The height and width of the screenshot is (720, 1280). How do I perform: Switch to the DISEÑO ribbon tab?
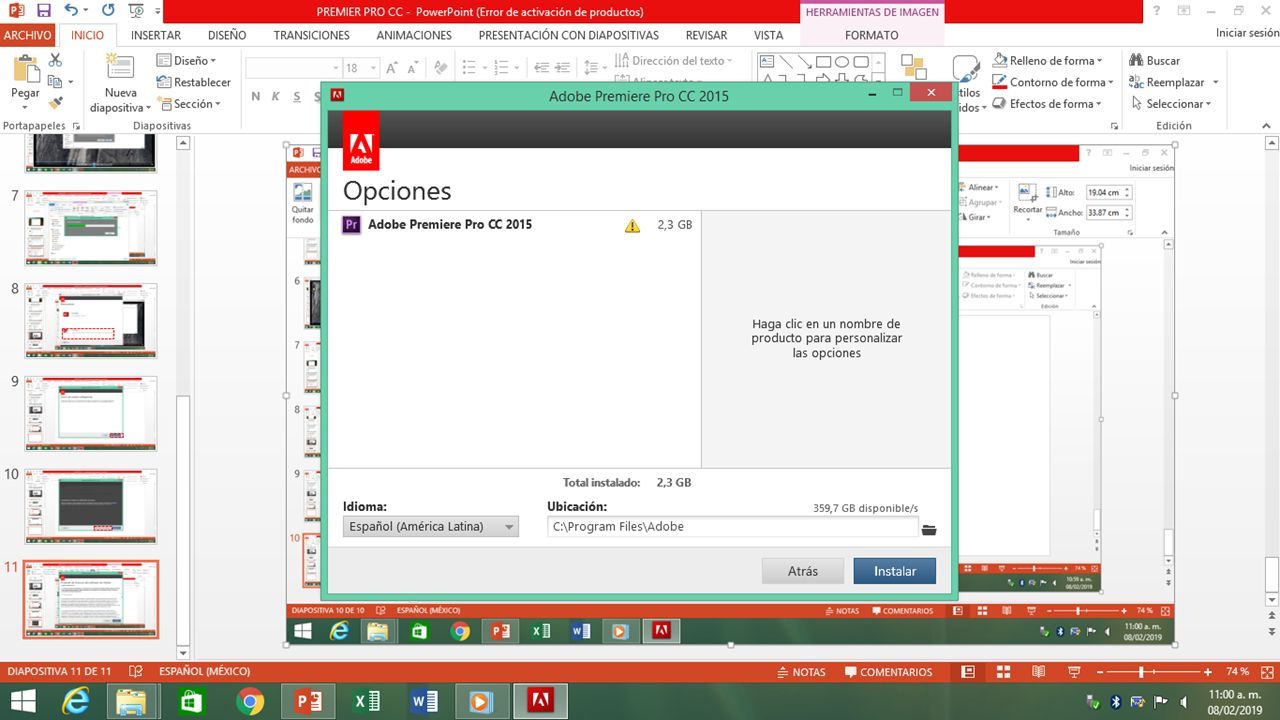[x=227, y=35]
